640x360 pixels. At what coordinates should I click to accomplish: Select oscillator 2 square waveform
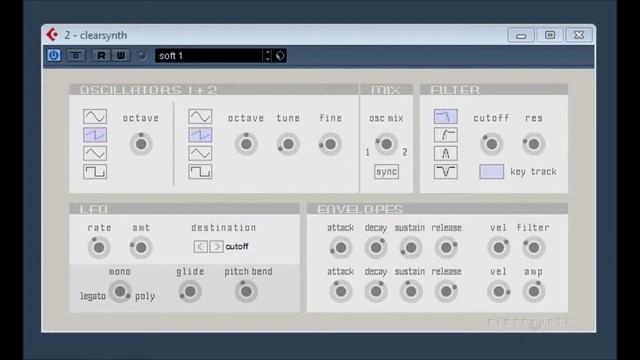[200, 172]
